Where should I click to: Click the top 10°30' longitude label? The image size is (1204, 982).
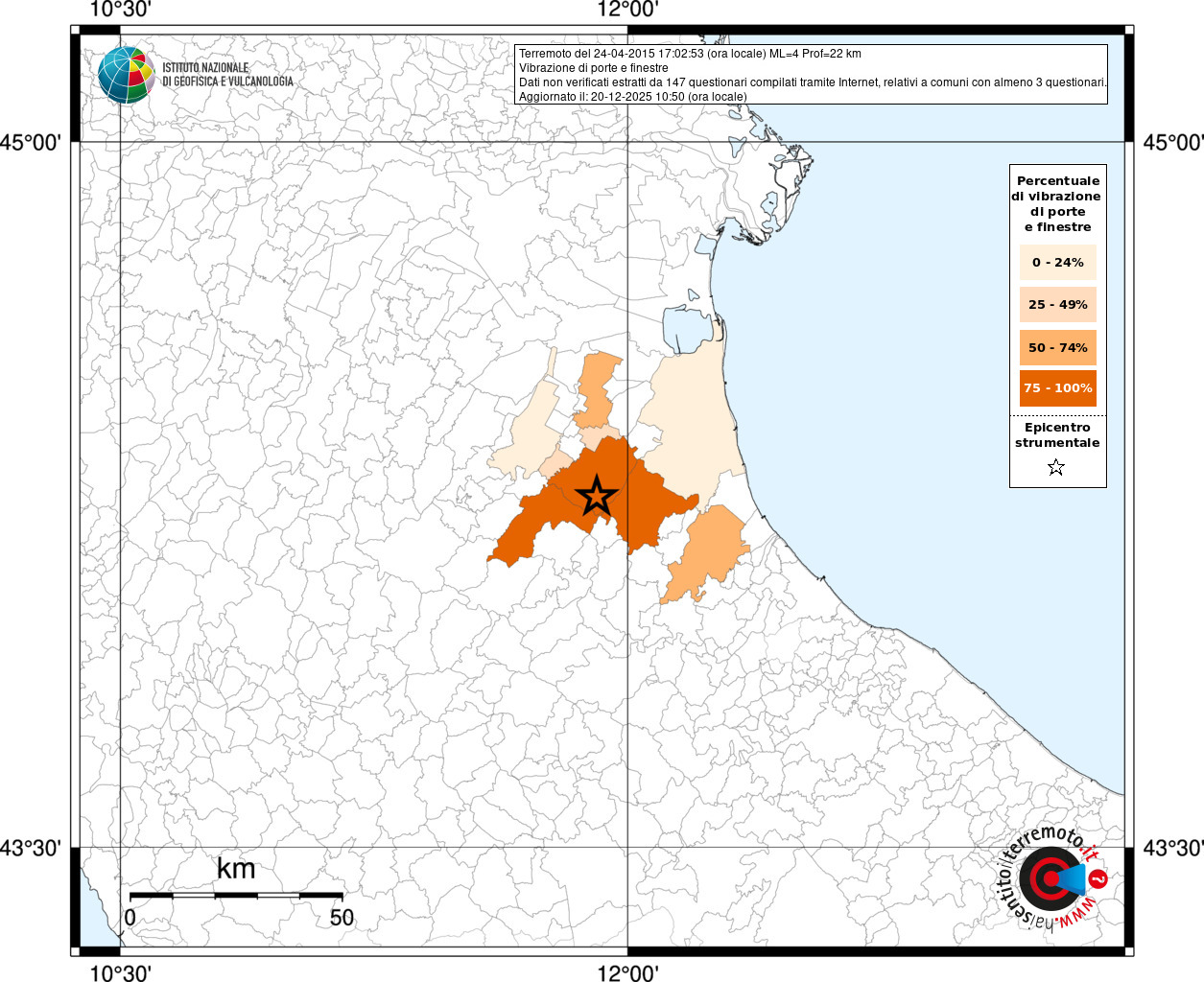tap(120, 10)
